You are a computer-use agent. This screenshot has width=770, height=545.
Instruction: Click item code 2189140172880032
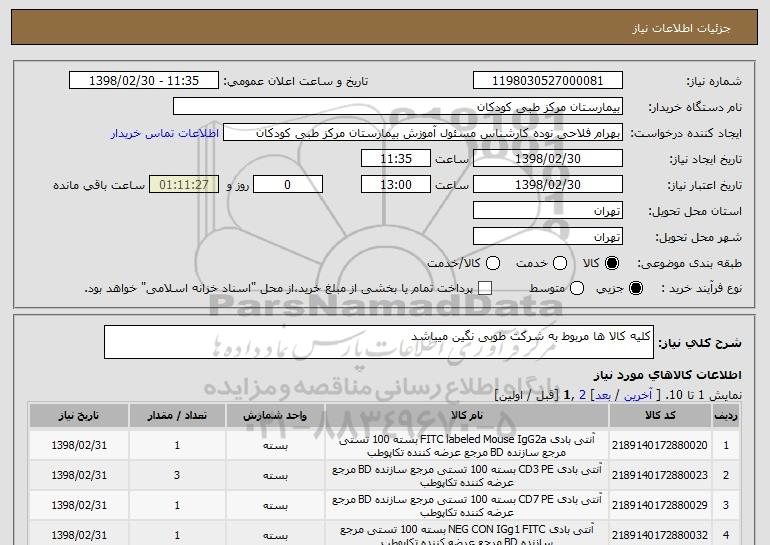[x=660, y=535]
